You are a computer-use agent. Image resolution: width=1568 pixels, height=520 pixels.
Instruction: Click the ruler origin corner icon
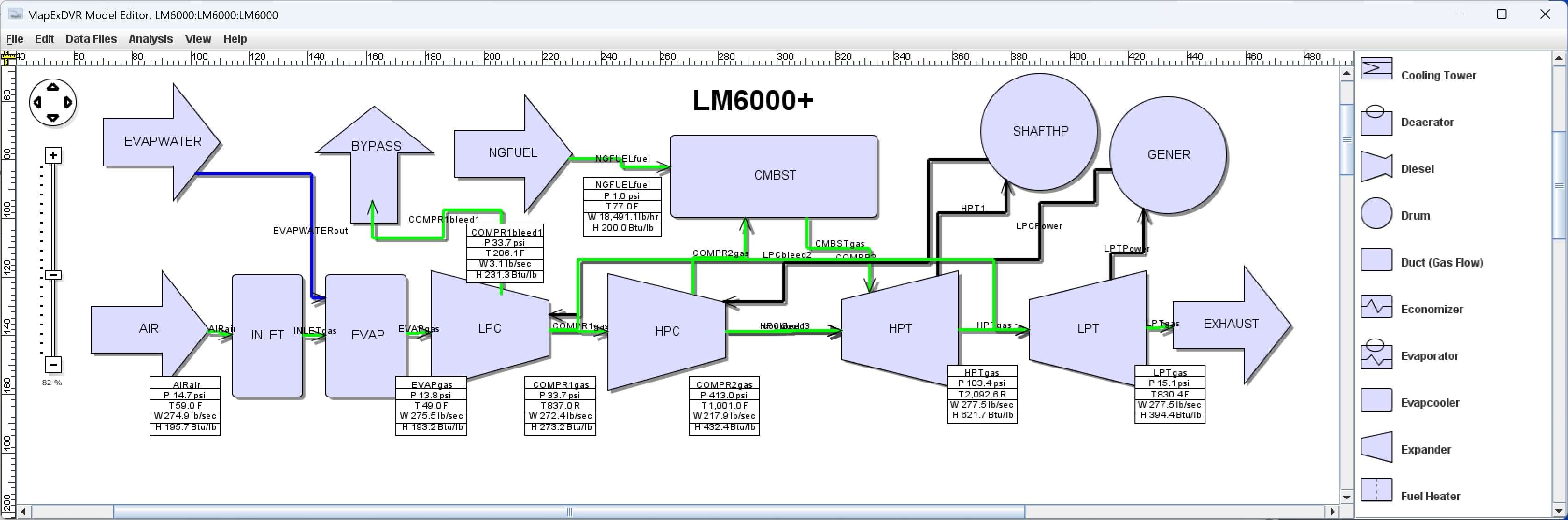point(8,58)
